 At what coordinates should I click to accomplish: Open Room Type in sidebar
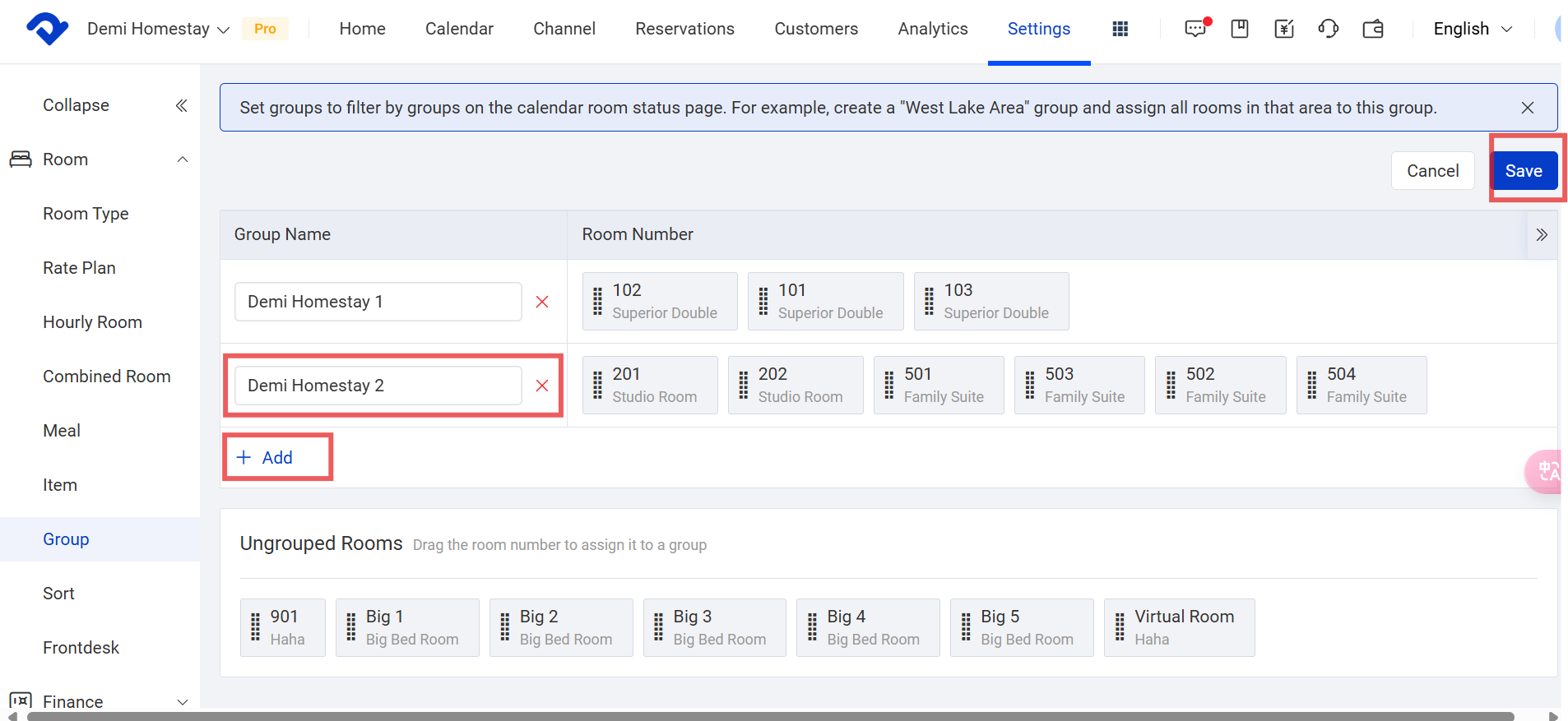coord(86,214)
